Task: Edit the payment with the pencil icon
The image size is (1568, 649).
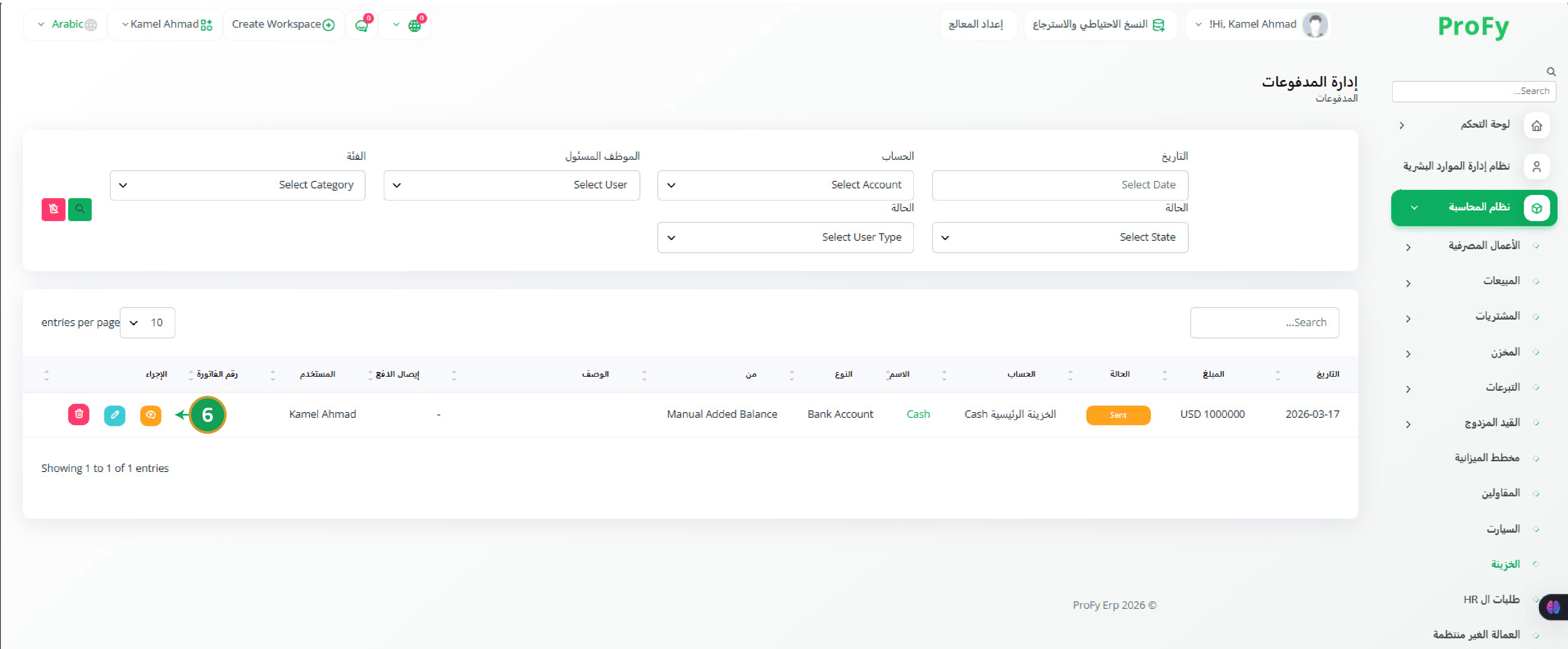Action: (114, 415)
